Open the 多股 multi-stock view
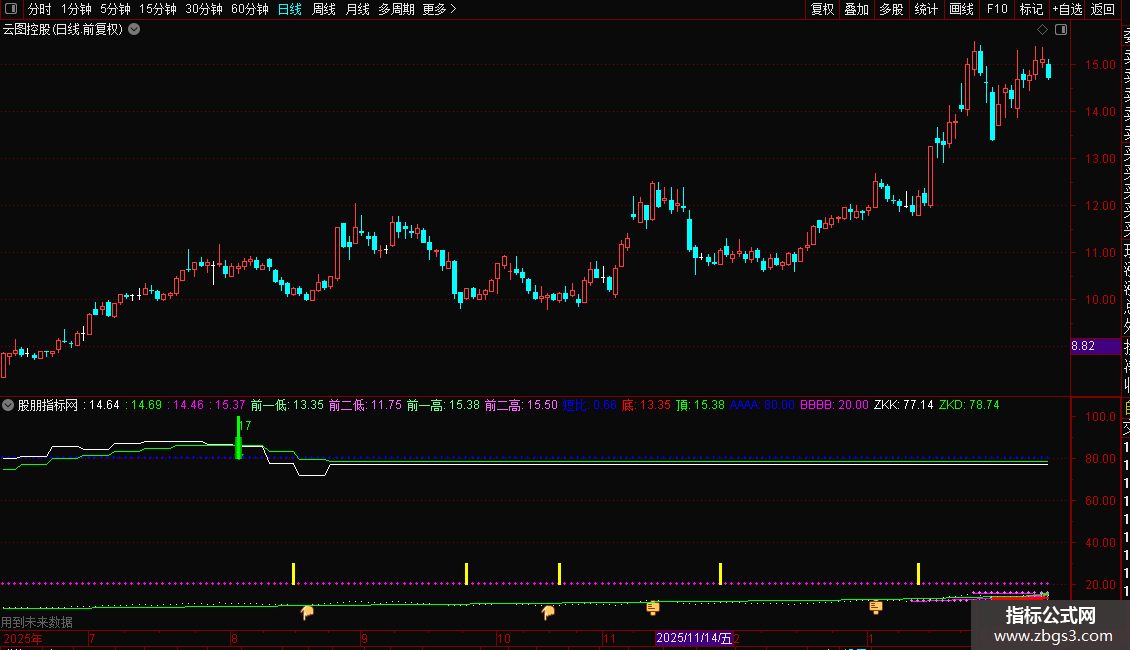 (x=891, y=9)
